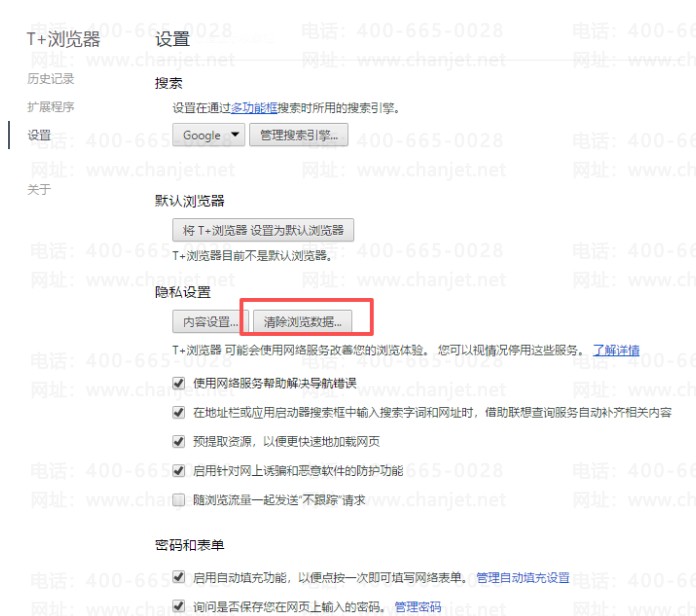Click the 搜索 section heading
Image resolution: width=696 pixels, height=616 pixels.
(169, 83)
